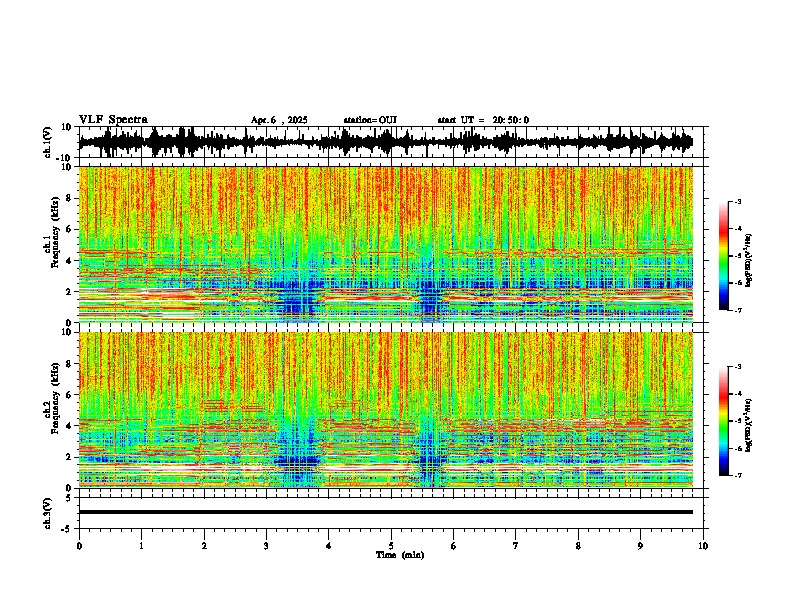Click the time axis tick label "9"
This screenshot has width=792, height=612.
click(640, 546)
